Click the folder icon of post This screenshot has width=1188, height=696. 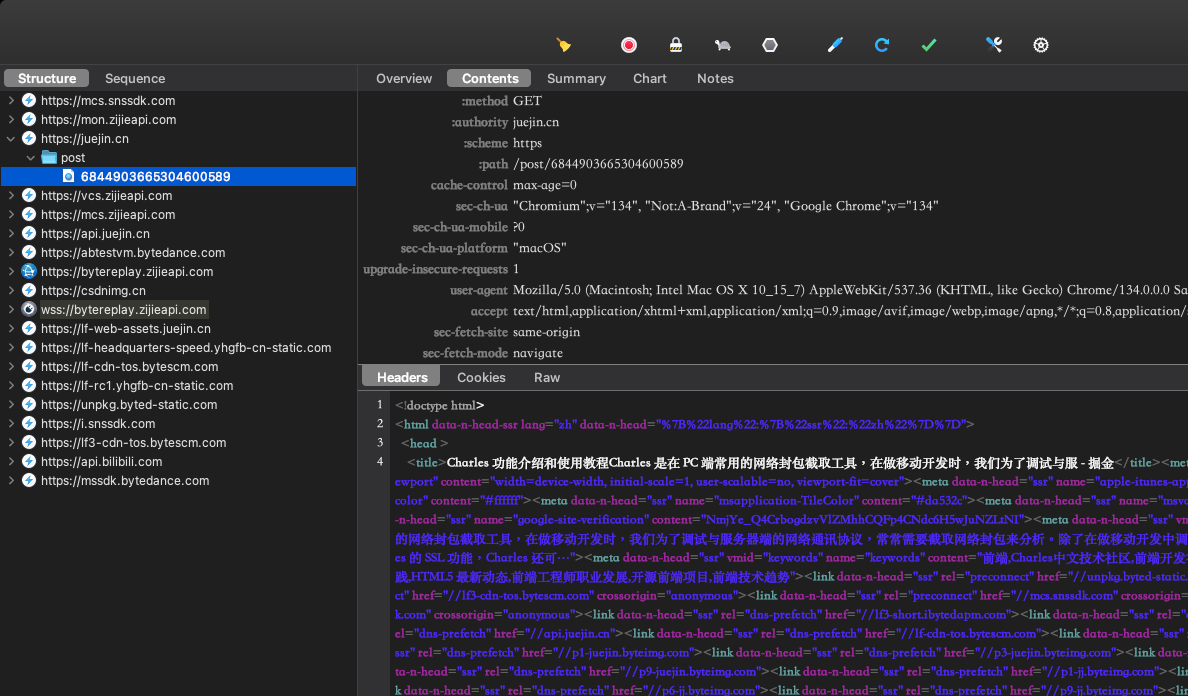(49, 158)
